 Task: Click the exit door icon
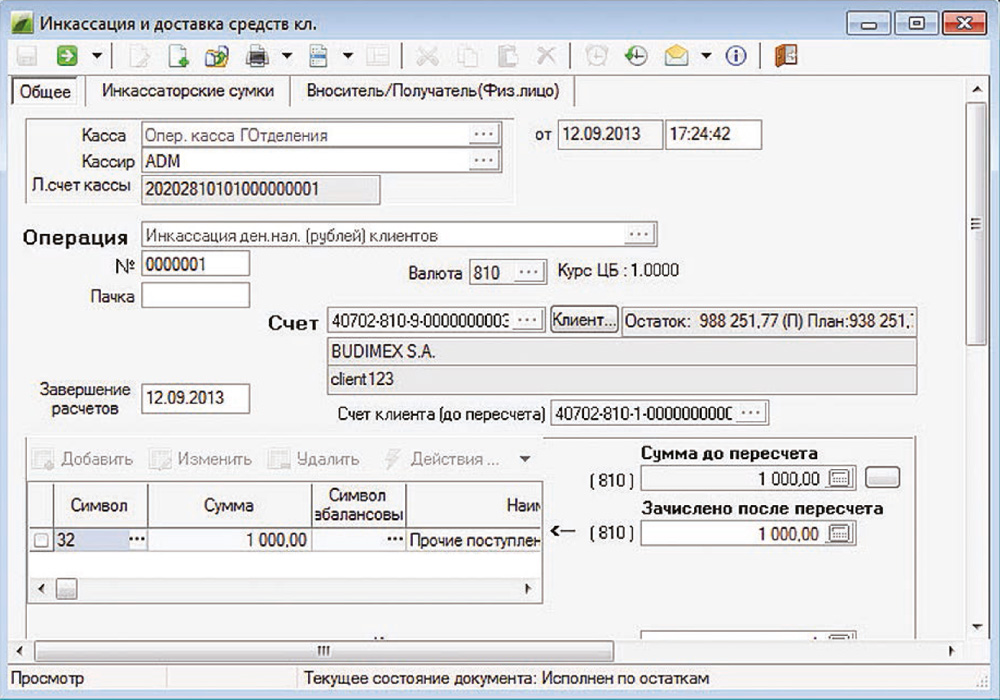point(785,56)
